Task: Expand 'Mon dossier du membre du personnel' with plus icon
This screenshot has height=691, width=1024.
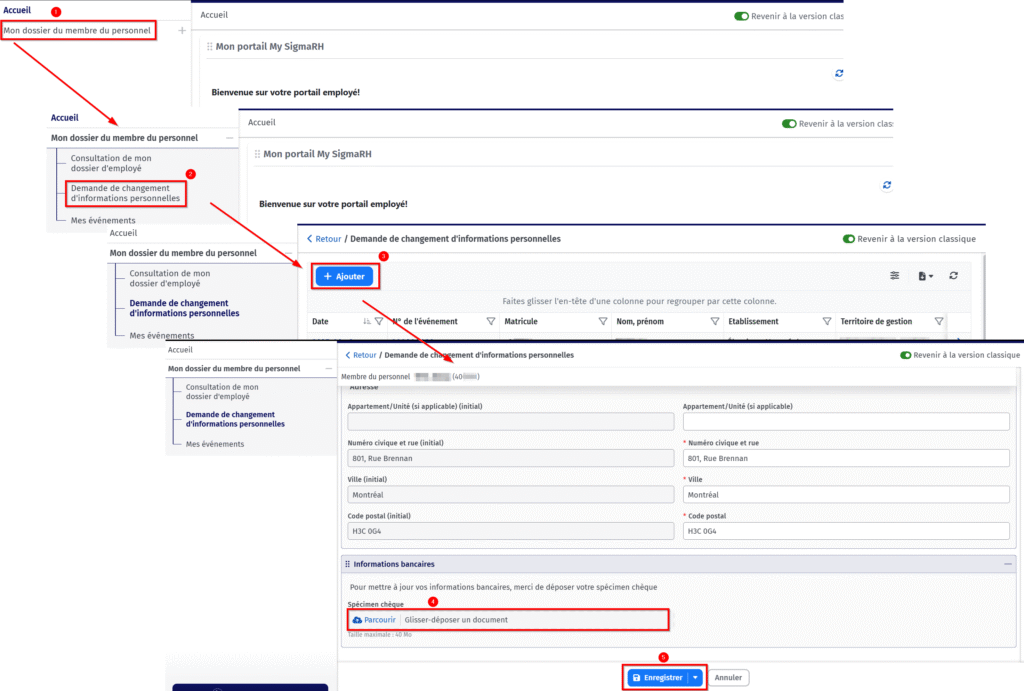Action: tap(181, 31)
